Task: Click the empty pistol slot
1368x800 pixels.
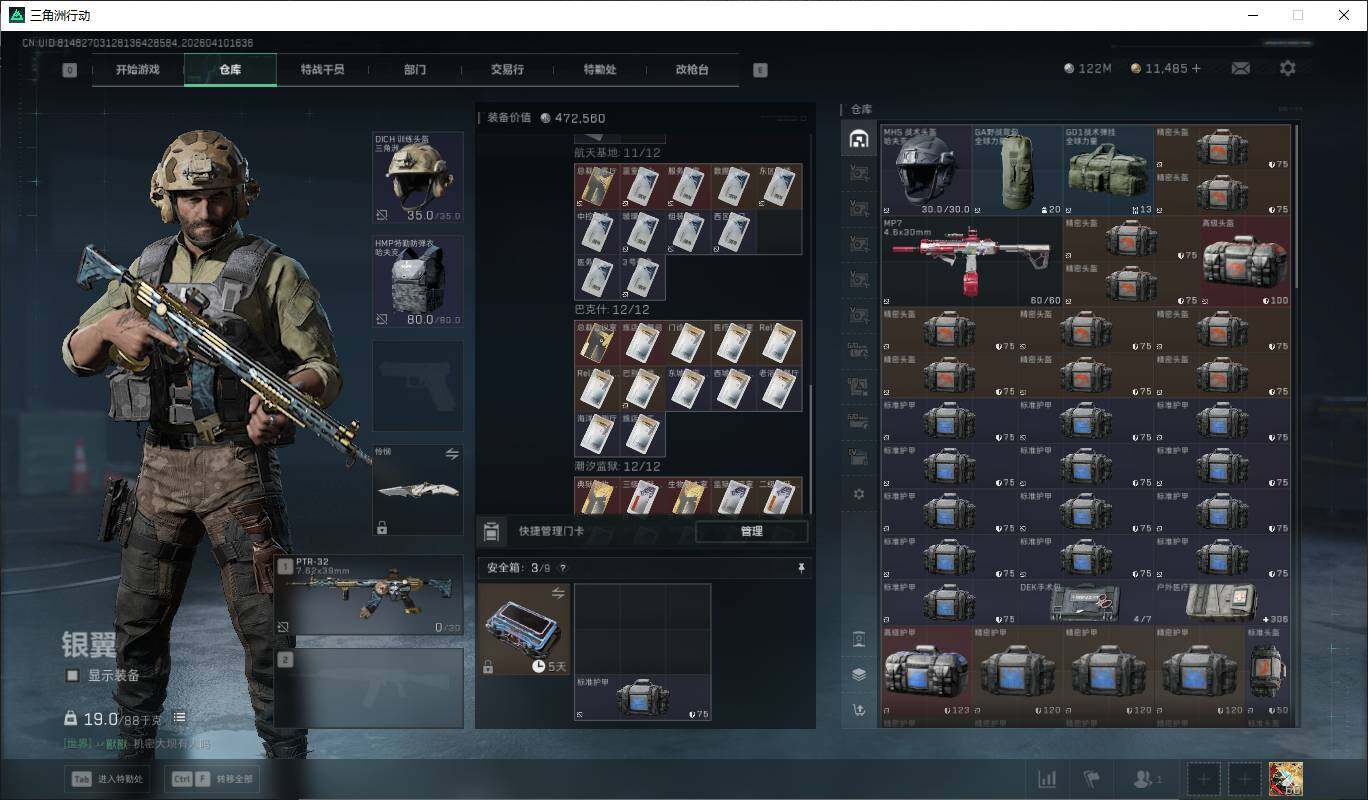Action: (x=418, y=386)
